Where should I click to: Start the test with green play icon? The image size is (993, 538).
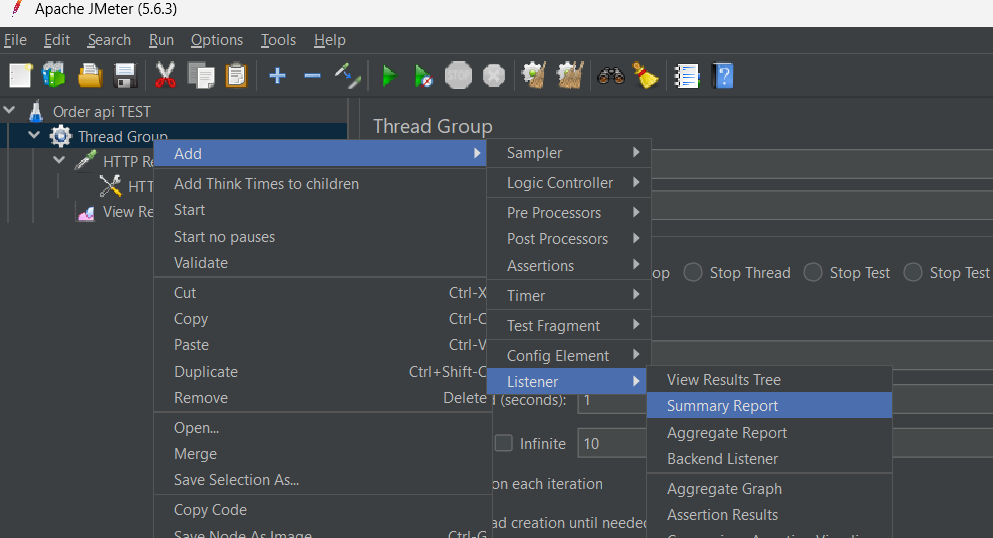389,77
